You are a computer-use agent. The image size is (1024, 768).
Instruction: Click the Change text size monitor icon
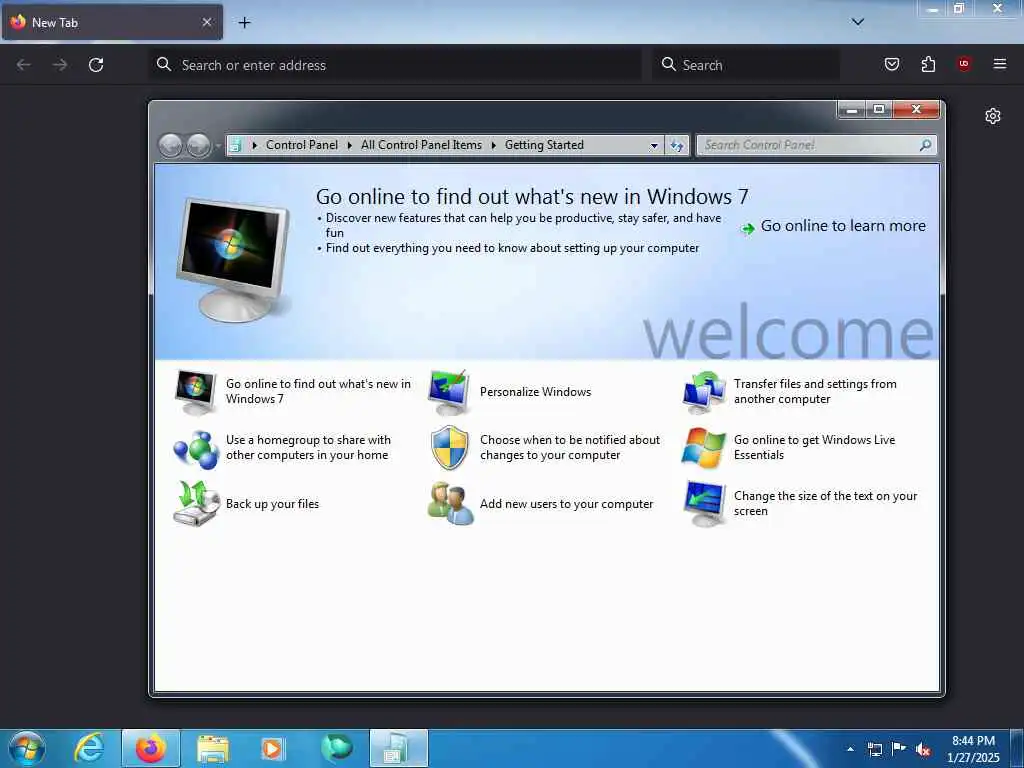click(x=704, y=504)
